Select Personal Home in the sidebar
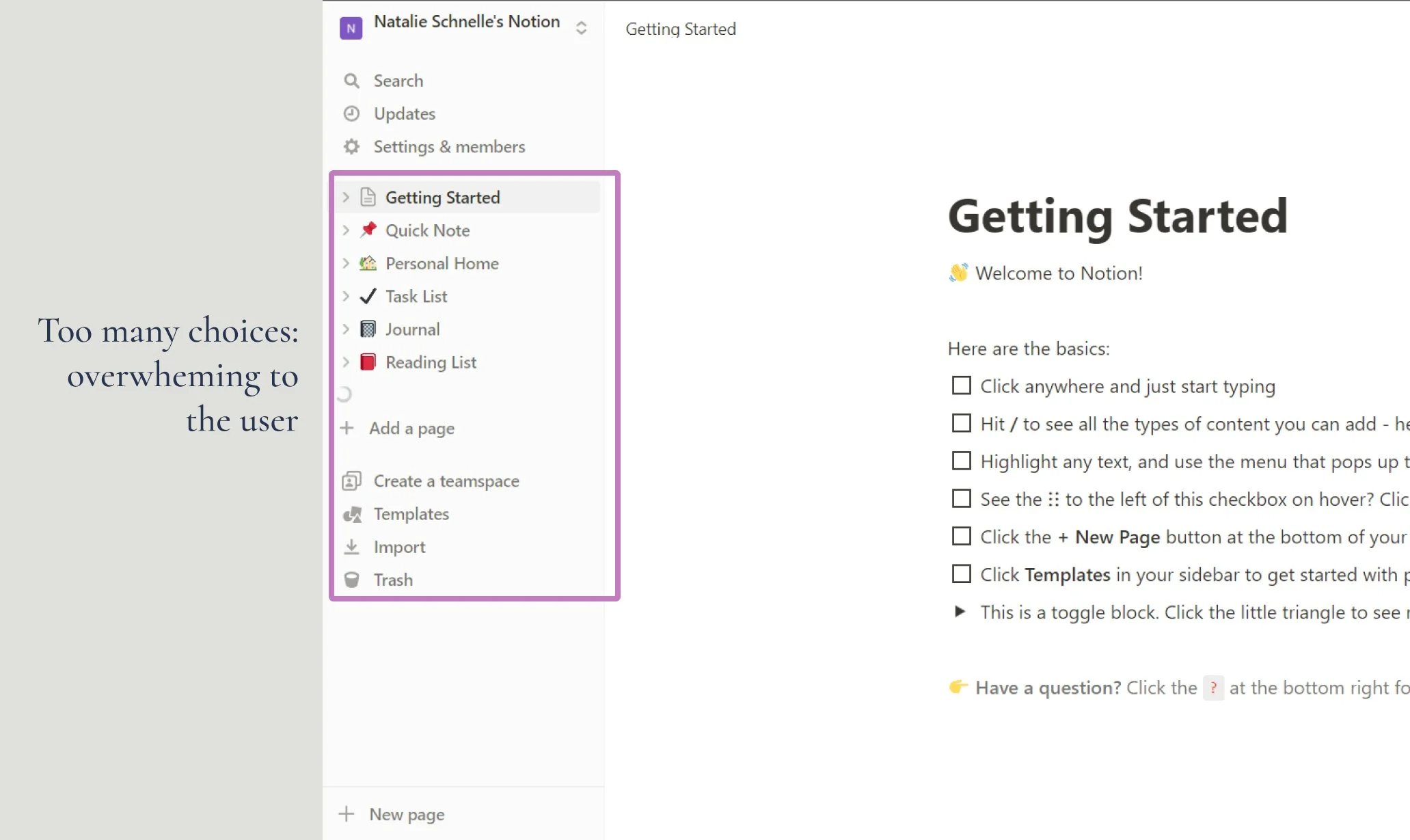Viewport: 1410px width, 840px height. (x=442, y=263)
